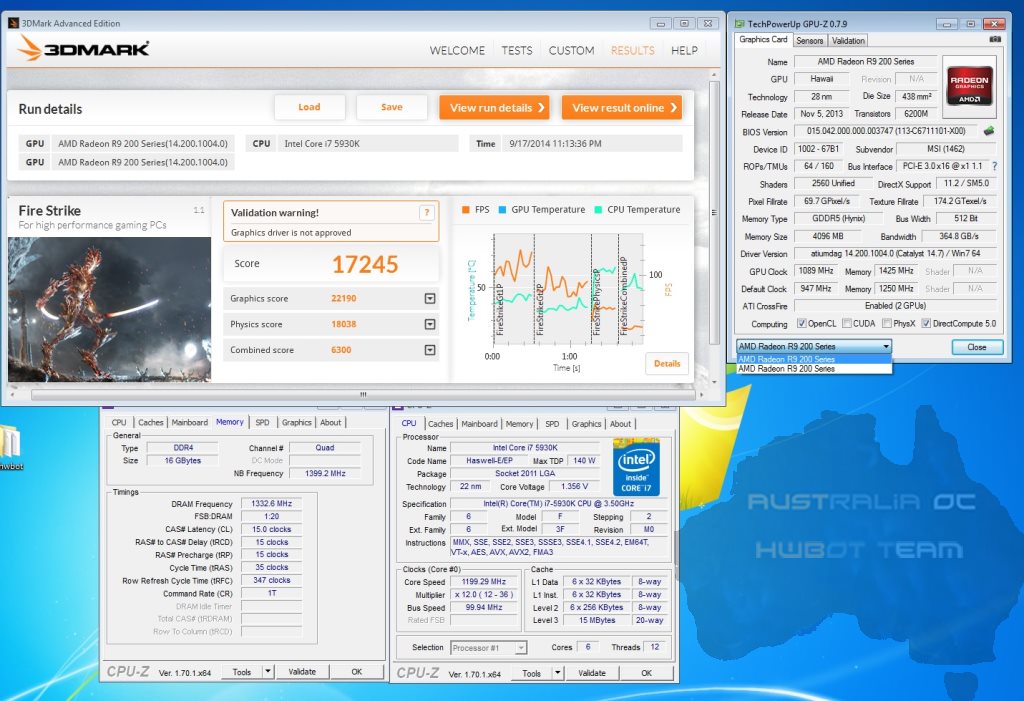Click the Save button in Run details
1024x701 pixels.
click(392, 107)
